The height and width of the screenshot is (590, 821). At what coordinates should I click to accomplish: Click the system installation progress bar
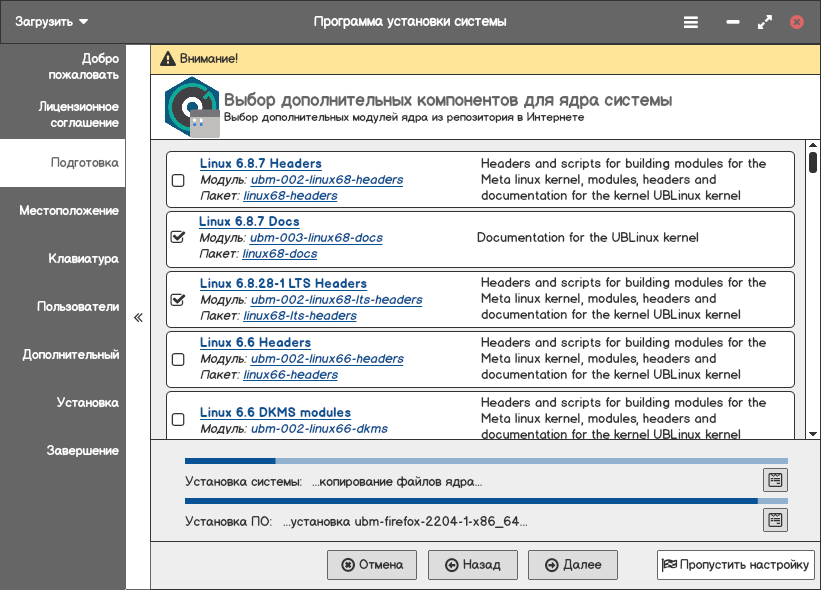(486, 462)
